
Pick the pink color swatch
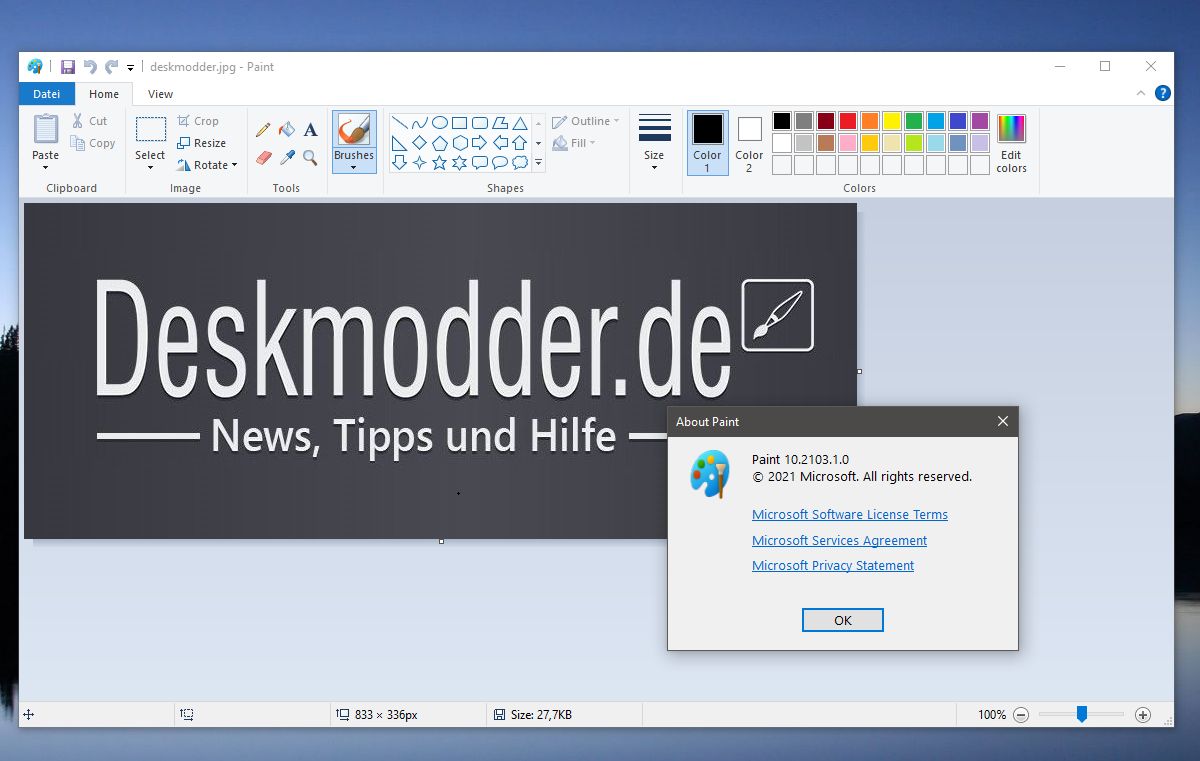848,143
